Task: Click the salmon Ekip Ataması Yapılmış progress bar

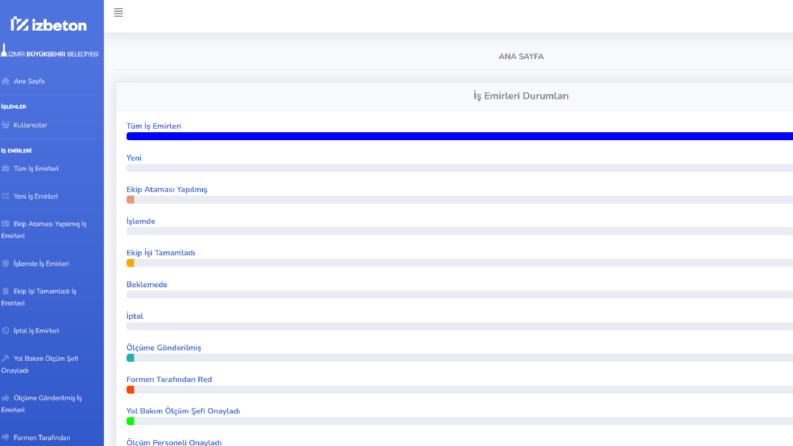Action: (130, 200)
